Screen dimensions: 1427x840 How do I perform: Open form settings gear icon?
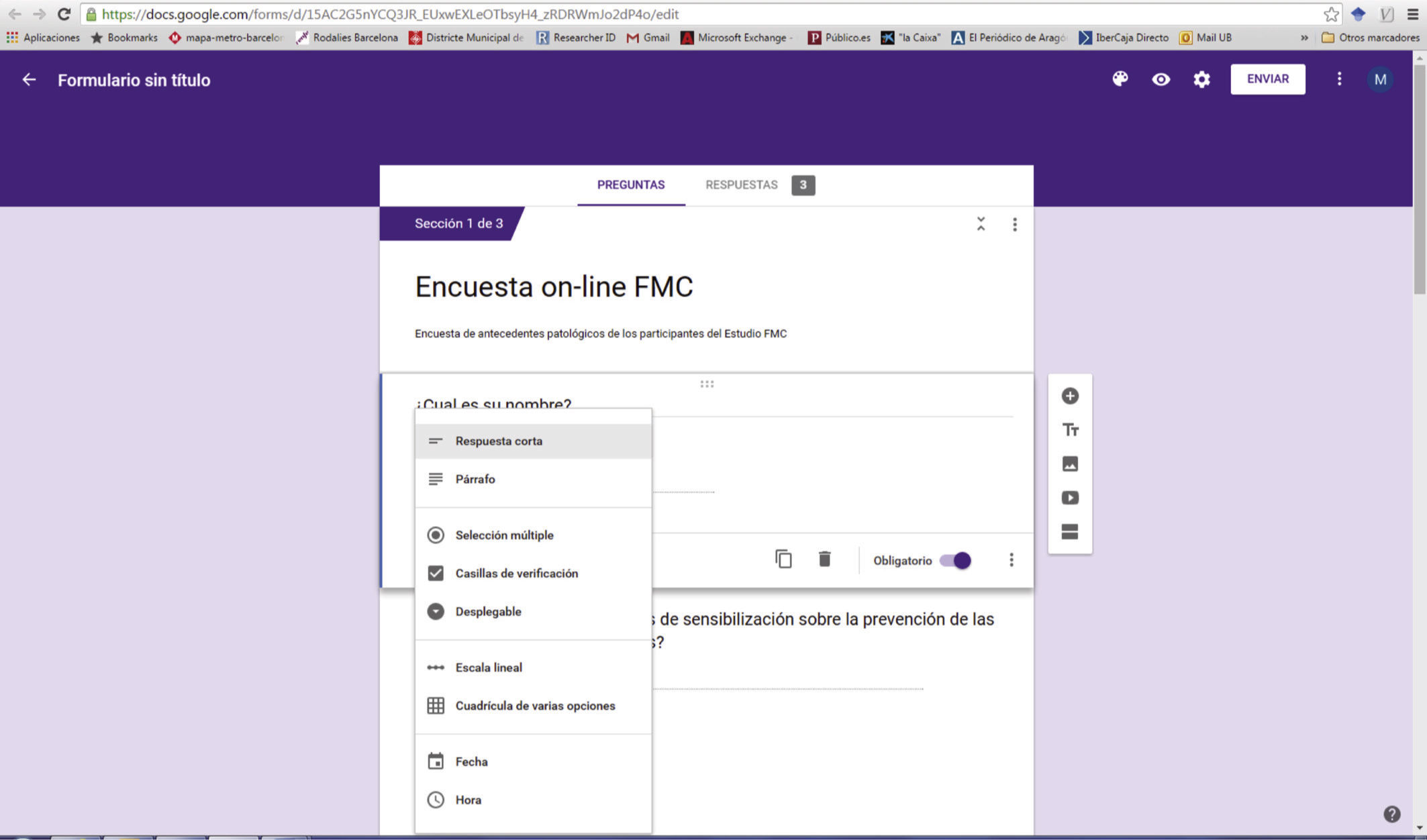coord(1201,79)
